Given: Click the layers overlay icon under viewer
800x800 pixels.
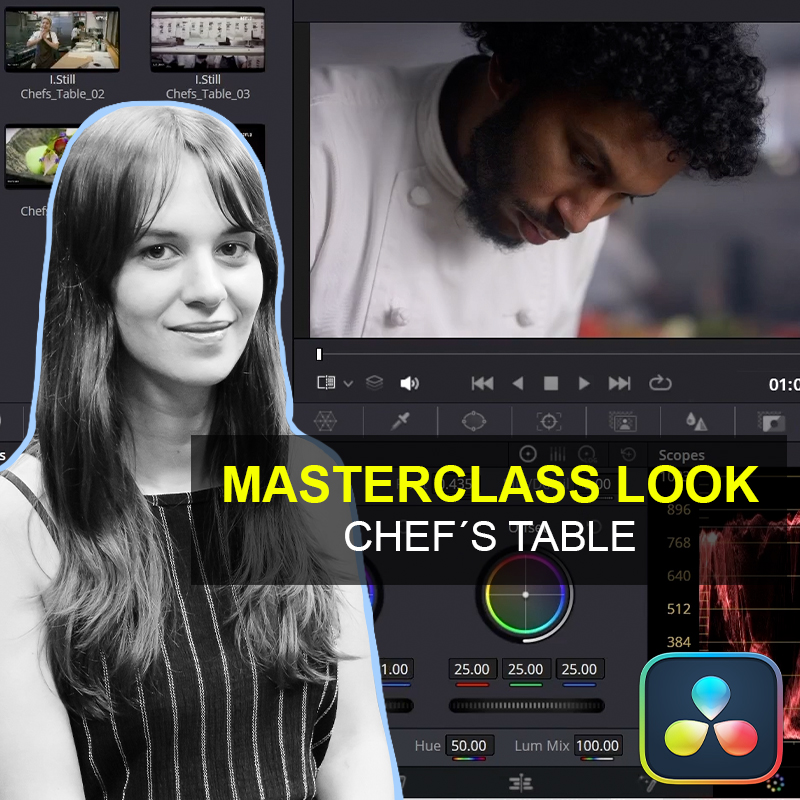Looking at the screenshot, I should point(374,383).
